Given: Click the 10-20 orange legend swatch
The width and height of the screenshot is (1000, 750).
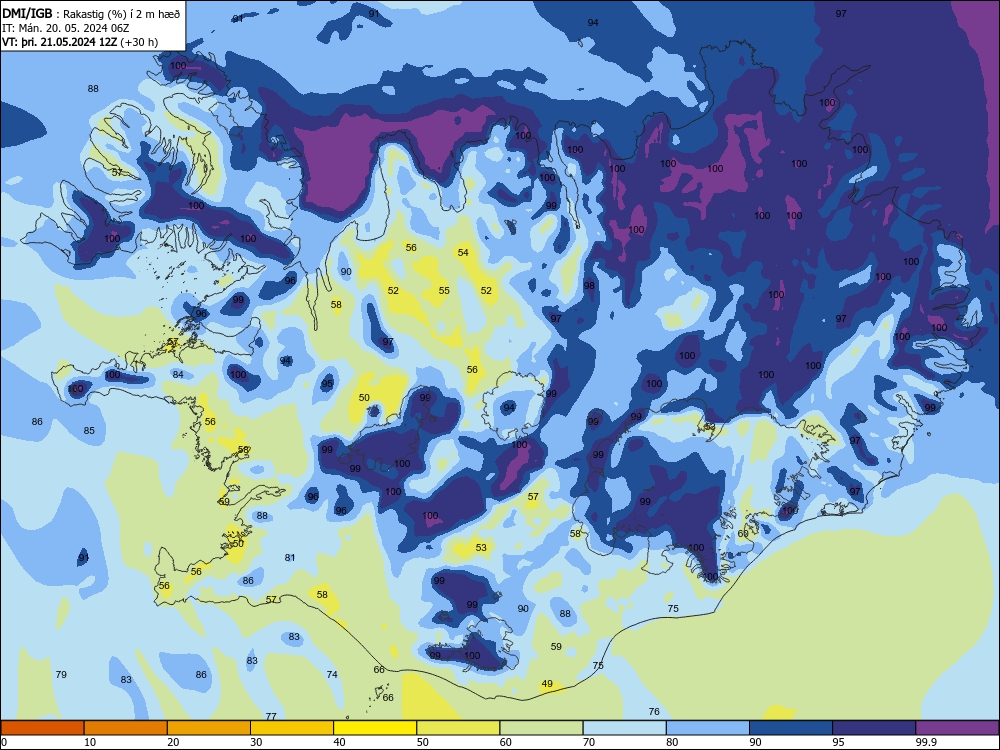Looking at the screenshot, I should 126,728.
